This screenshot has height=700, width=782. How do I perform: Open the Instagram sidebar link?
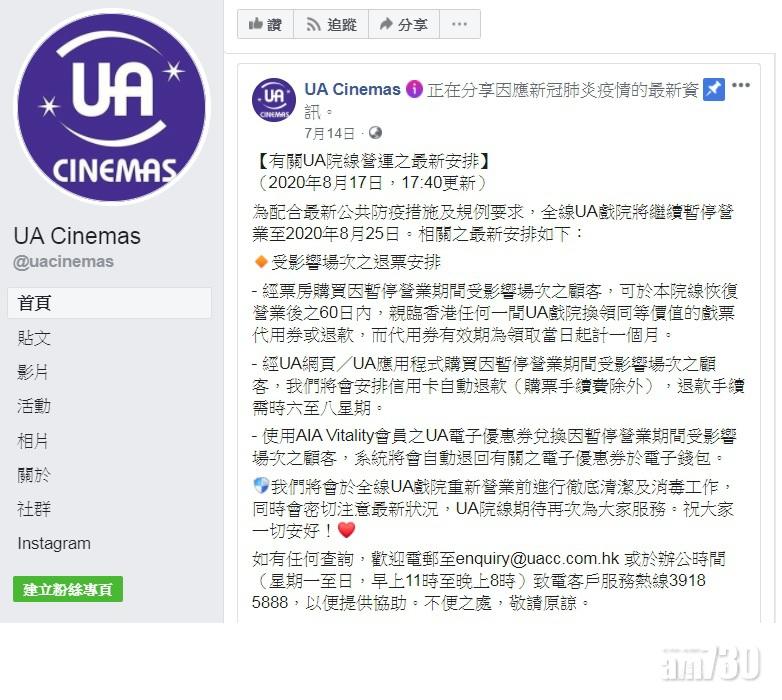click(x=54, y=543)
